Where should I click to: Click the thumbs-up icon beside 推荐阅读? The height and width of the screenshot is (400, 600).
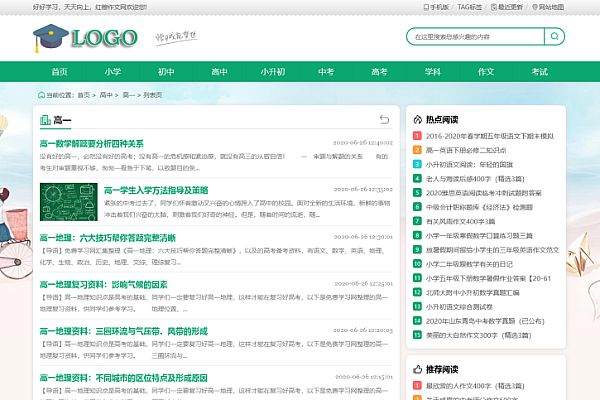point(417,369)
